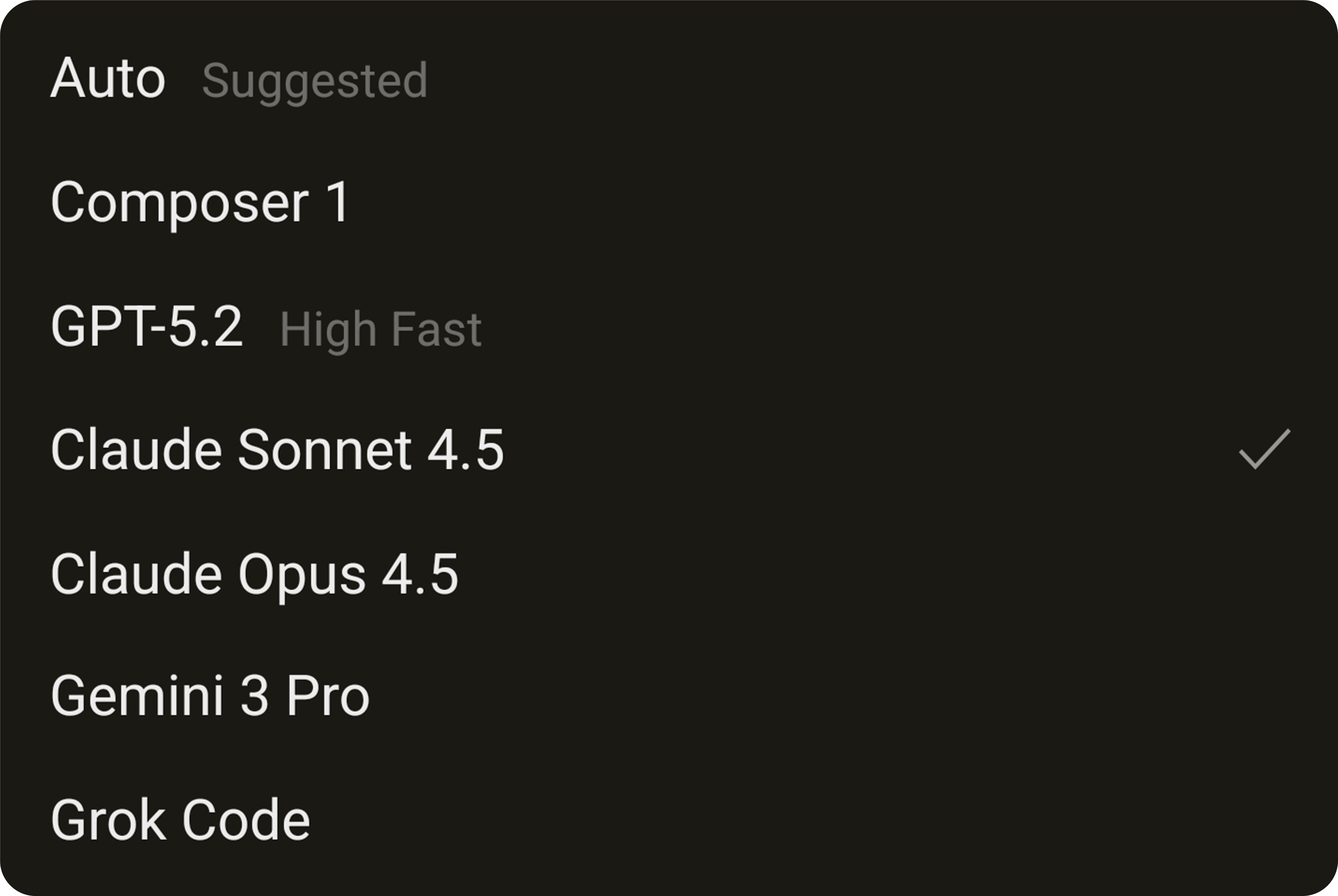The width and height of the screenshot is (1338, 896).
Task: Use Gemini 3 Pro for this chat
Action: point(210,696)
